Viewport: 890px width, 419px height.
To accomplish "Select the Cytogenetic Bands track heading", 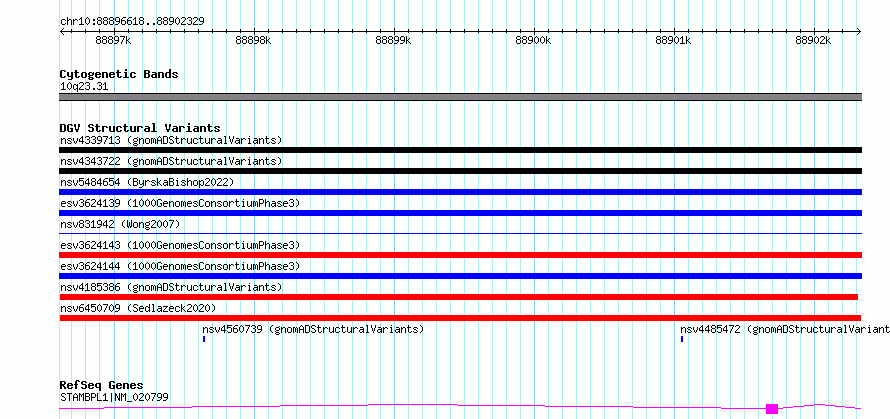I will coord(119,74).
